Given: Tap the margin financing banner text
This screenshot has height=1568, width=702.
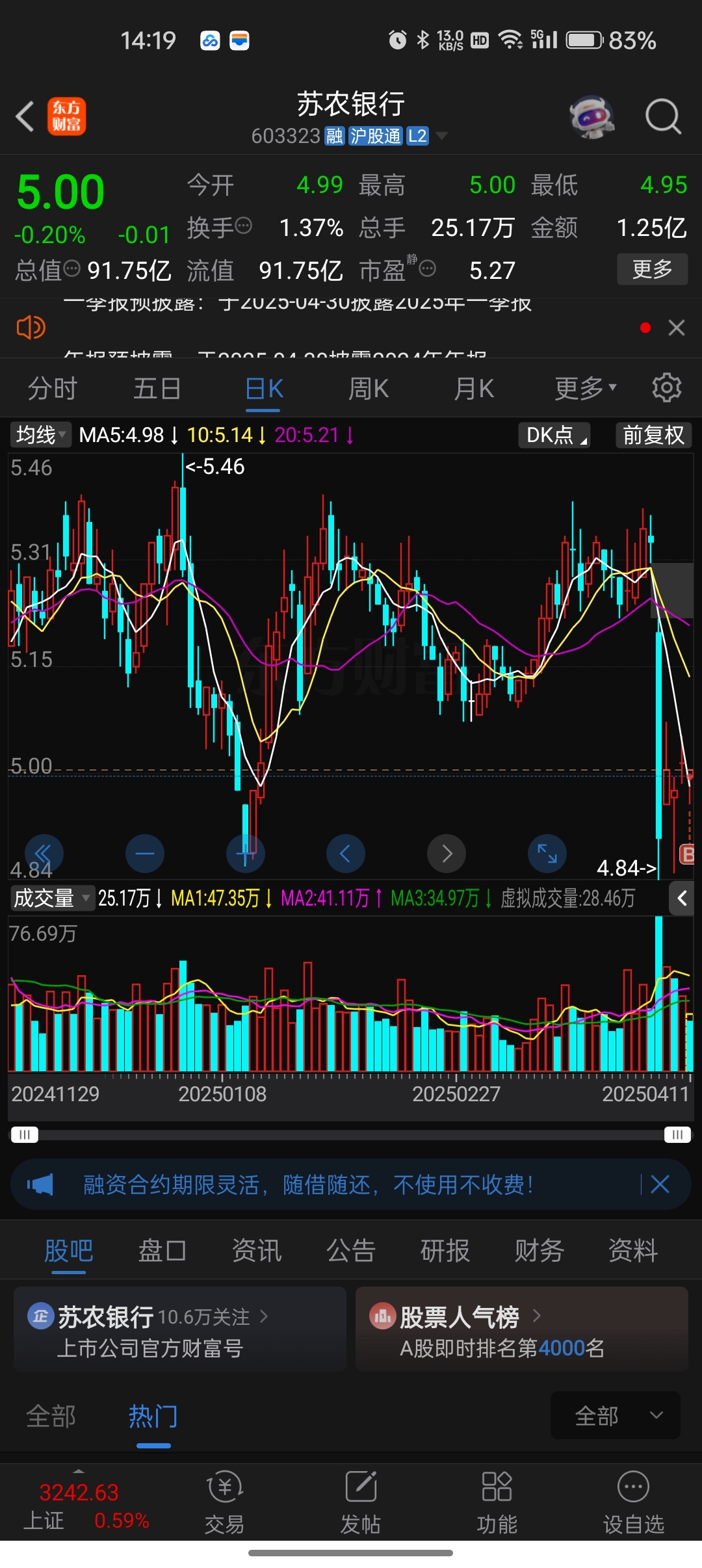Looking at the screenshot, I should tap(308, 1184).
